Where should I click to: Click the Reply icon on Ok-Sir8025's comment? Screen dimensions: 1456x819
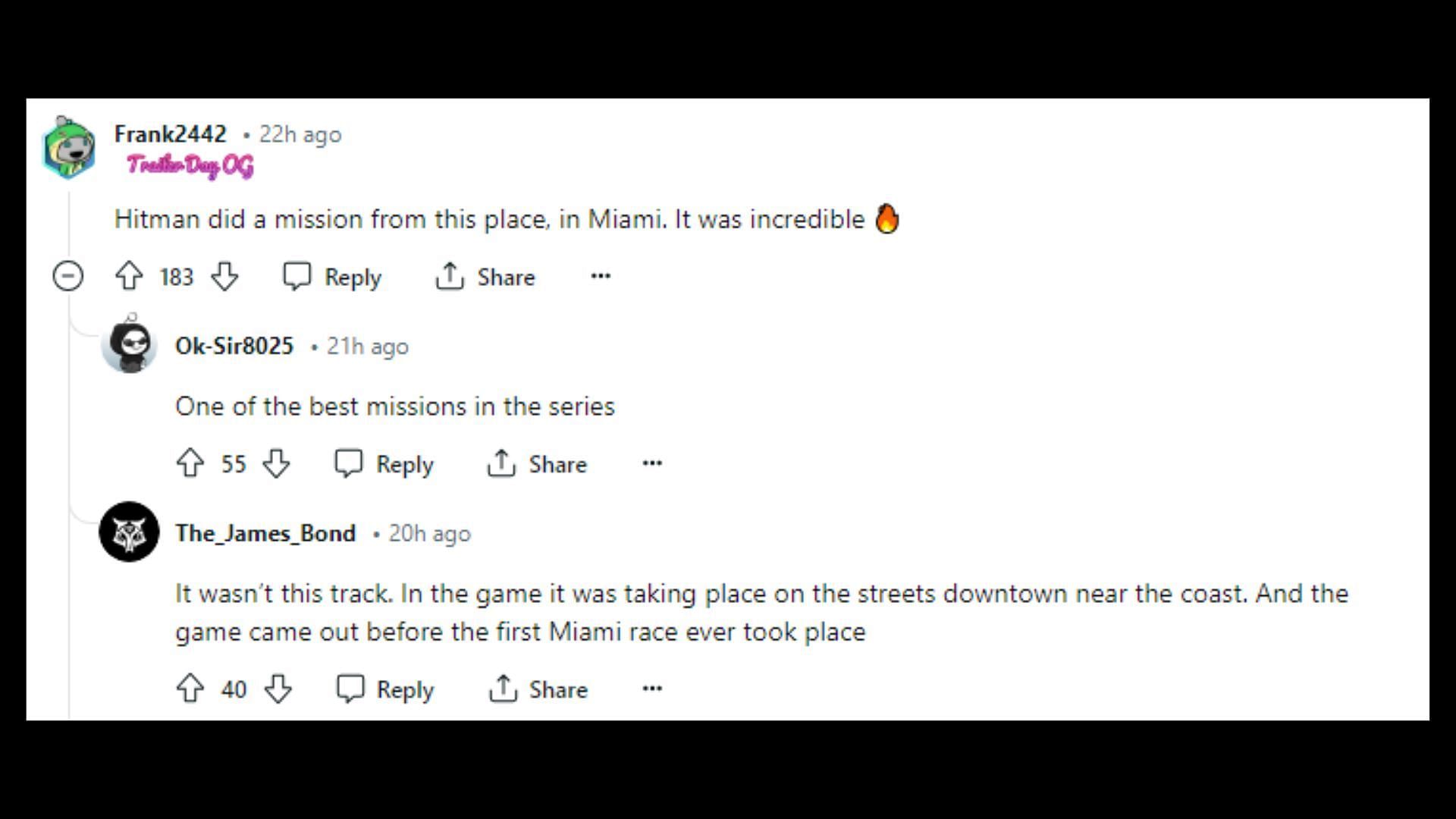[349, 464]
